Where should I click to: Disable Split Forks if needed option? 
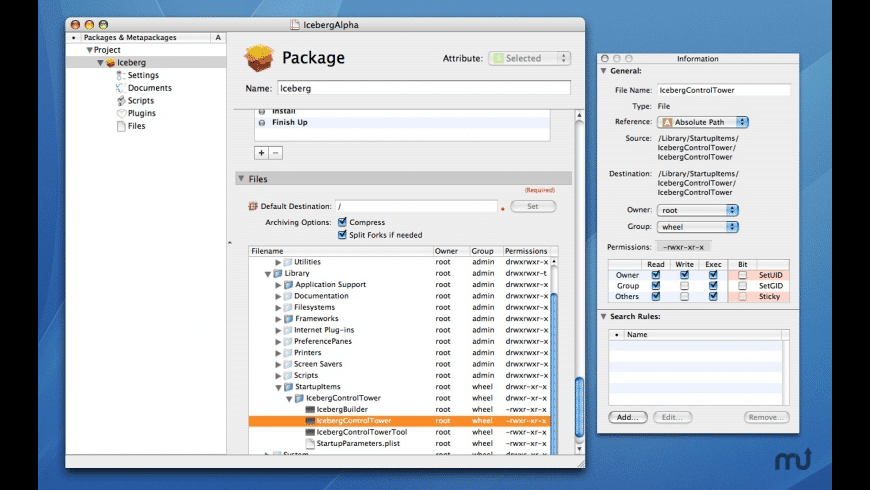(x=343, y=235)
